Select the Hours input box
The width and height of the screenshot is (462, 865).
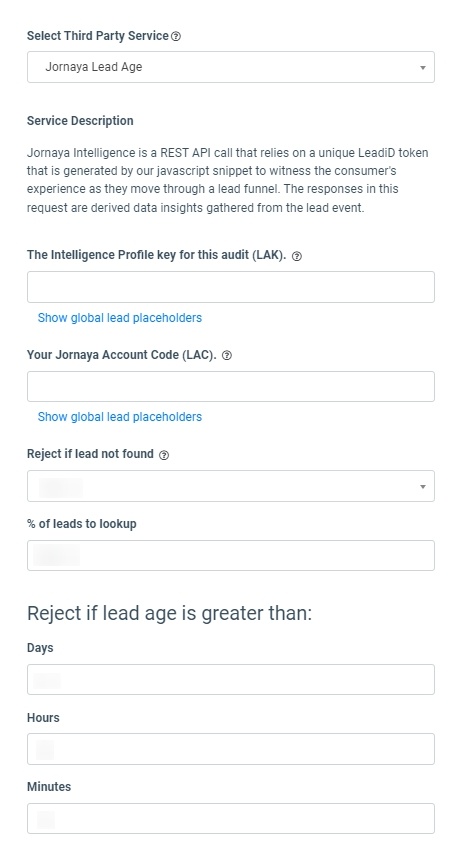(x=231, y=749)
